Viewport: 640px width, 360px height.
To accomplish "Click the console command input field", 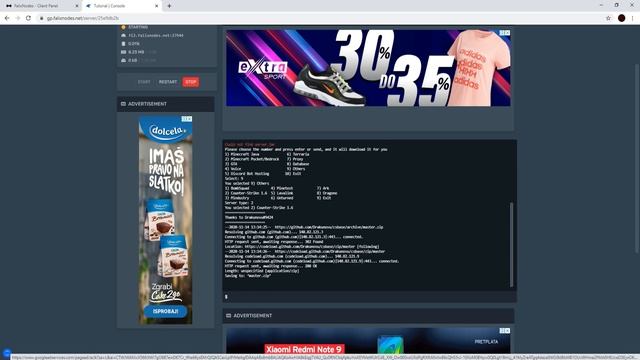I will (x=369, y=297).
